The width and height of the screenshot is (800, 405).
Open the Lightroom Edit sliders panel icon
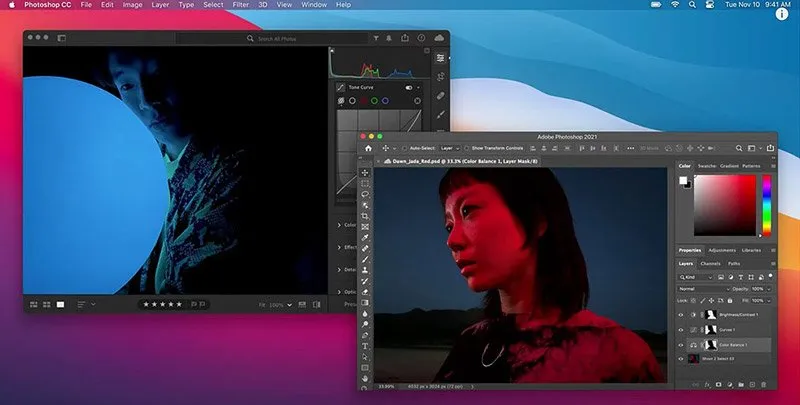(441, 58)
